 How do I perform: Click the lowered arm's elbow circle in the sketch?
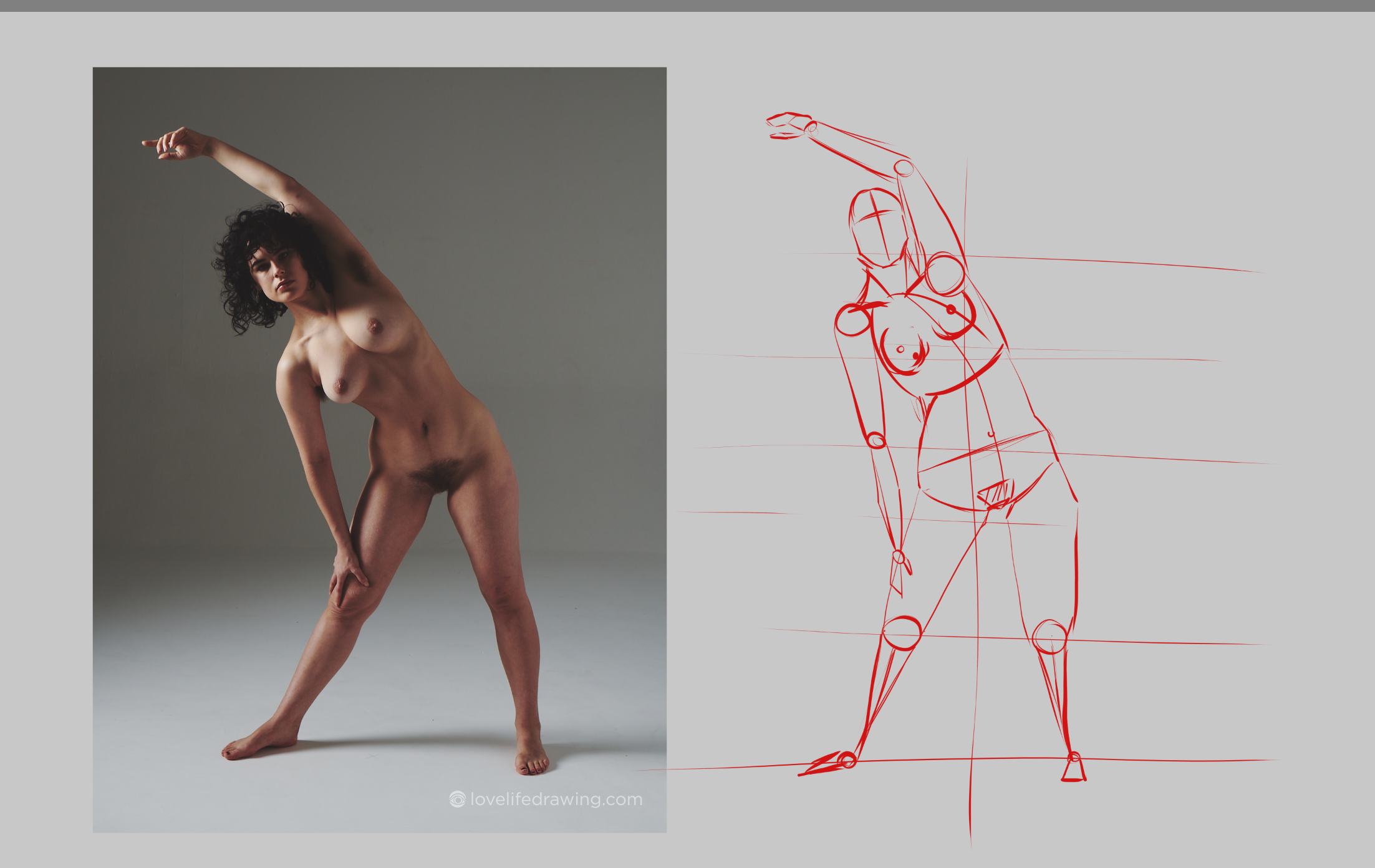click(x=876, y=440)
